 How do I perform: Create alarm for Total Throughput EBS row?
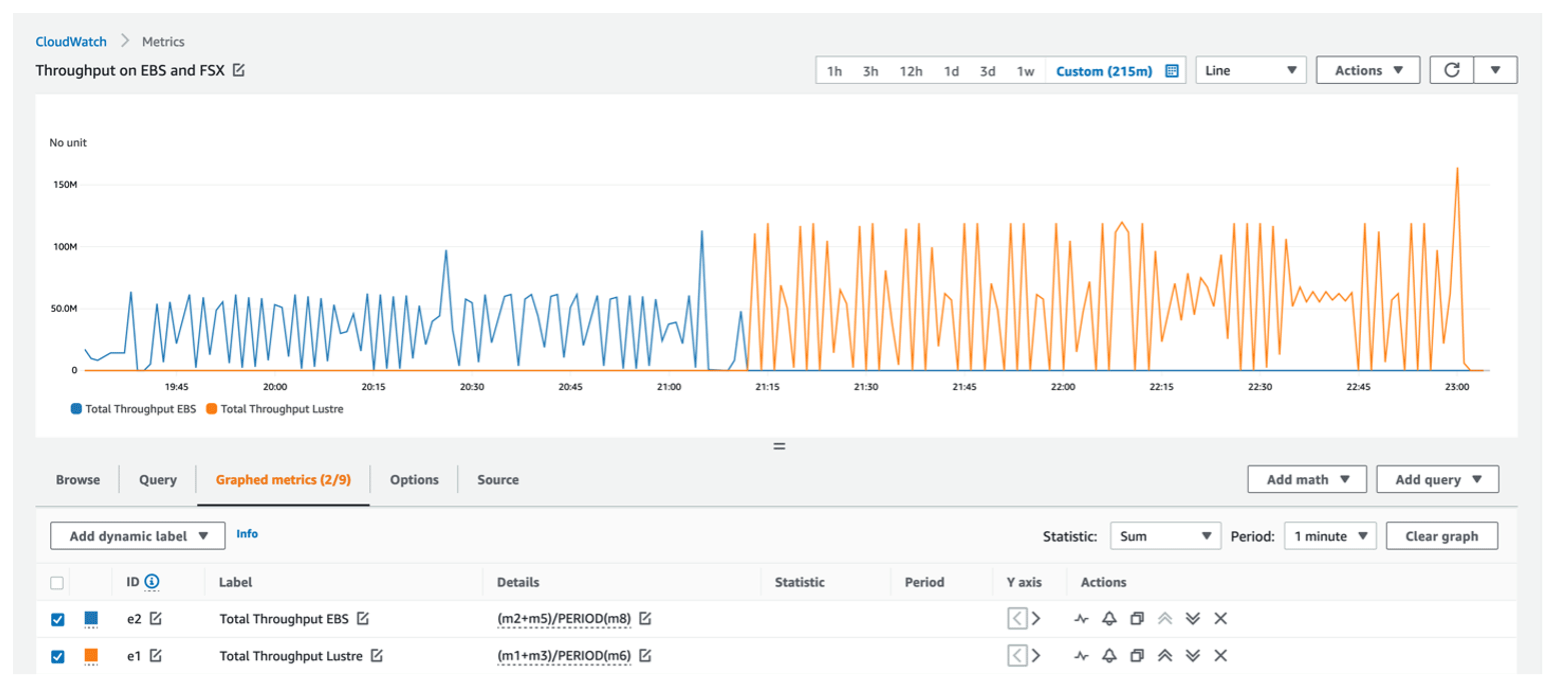pyautogui.click(x=1108, y=619)
